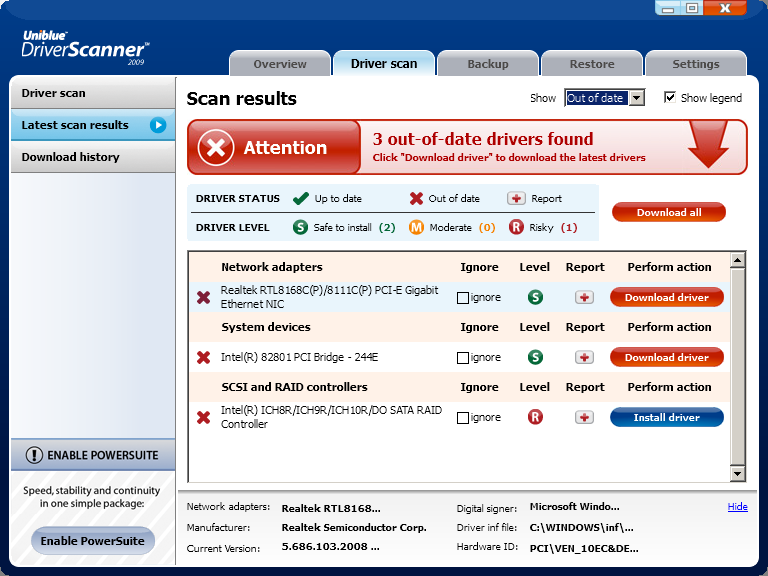The height and width of the screenshot is (576, 768).
Task: Click the report icon for Intel PCI Bridge
Action: pos(585,357)
